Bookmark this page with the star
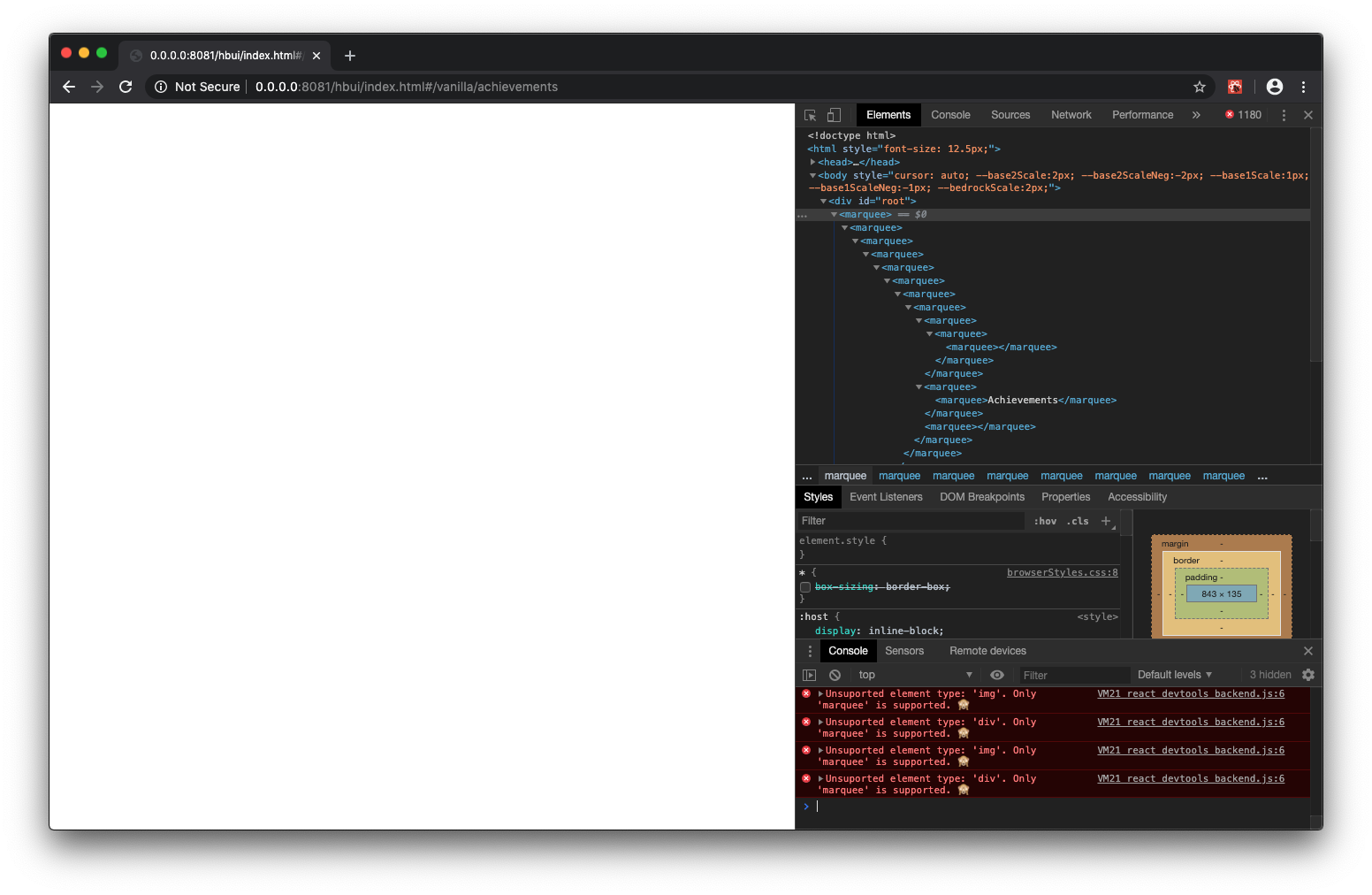1372x895 pixels. [x=1200, y=87]
